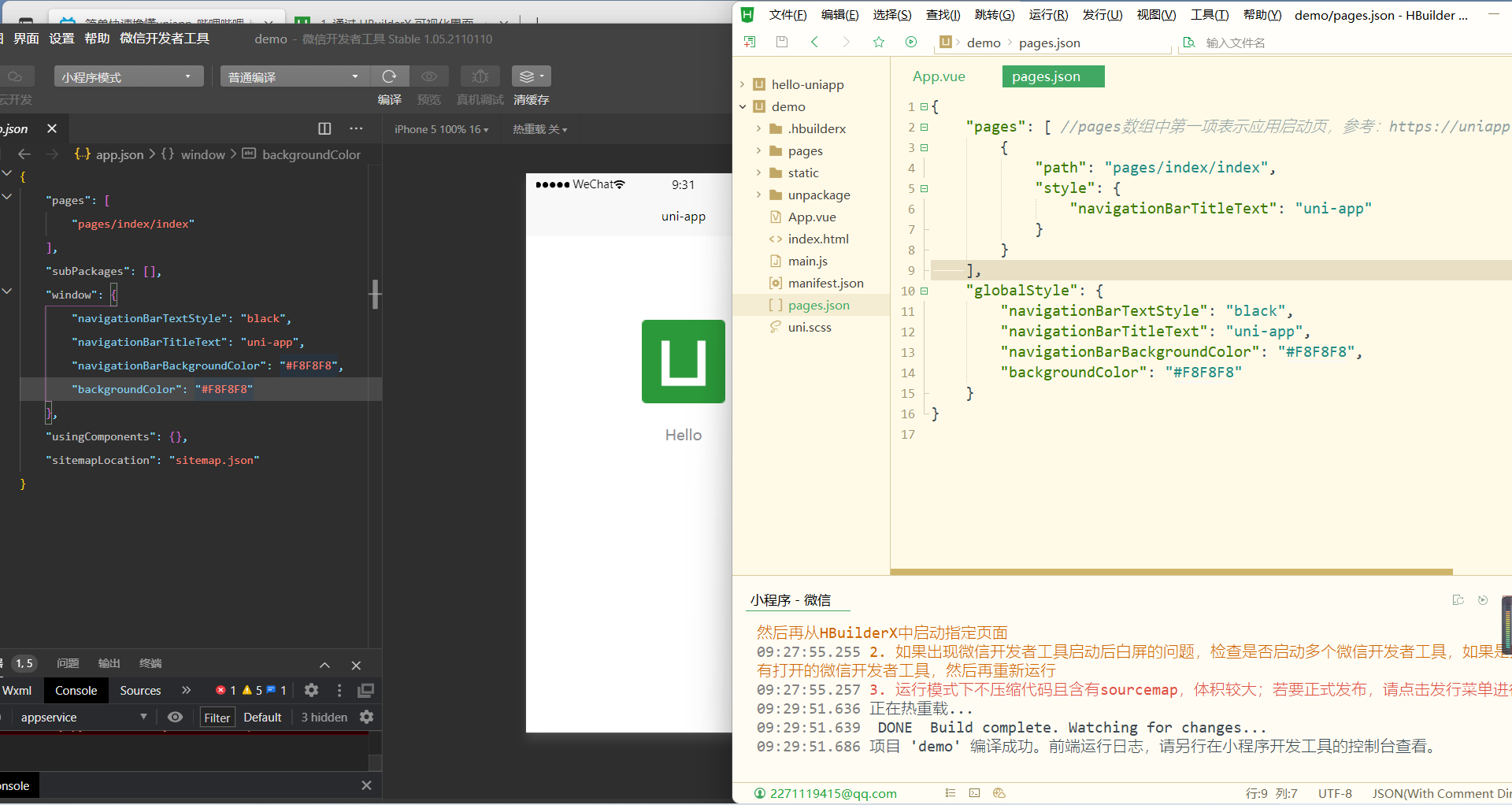Click the green Run icon in HBuilderX toolbar
The height and width of the screenshot is (805, 1512).
click(x=911, y=42)
